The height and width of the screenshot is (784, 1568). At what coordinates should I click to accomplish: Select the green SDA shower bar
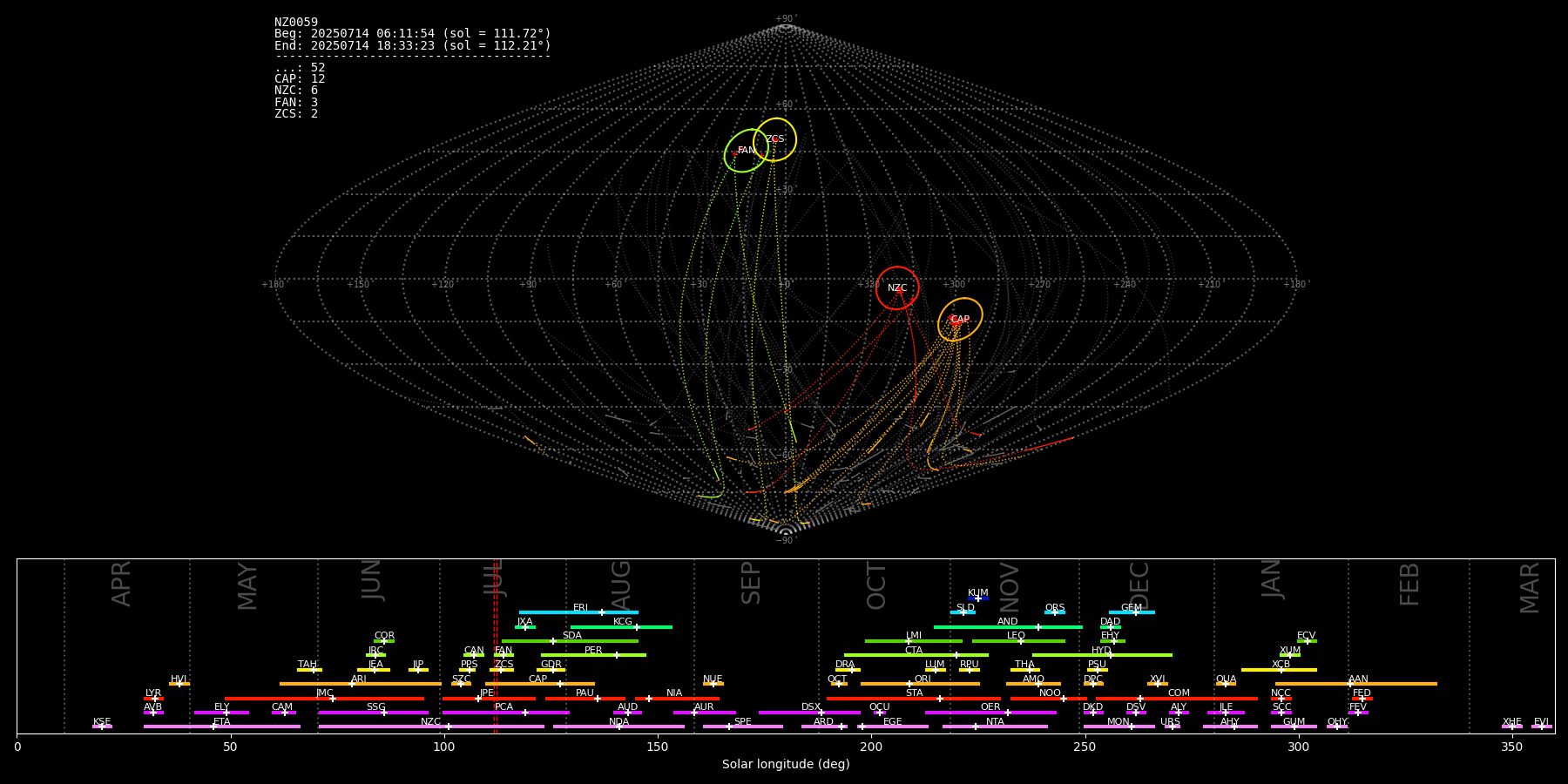[x=570, y=641]
